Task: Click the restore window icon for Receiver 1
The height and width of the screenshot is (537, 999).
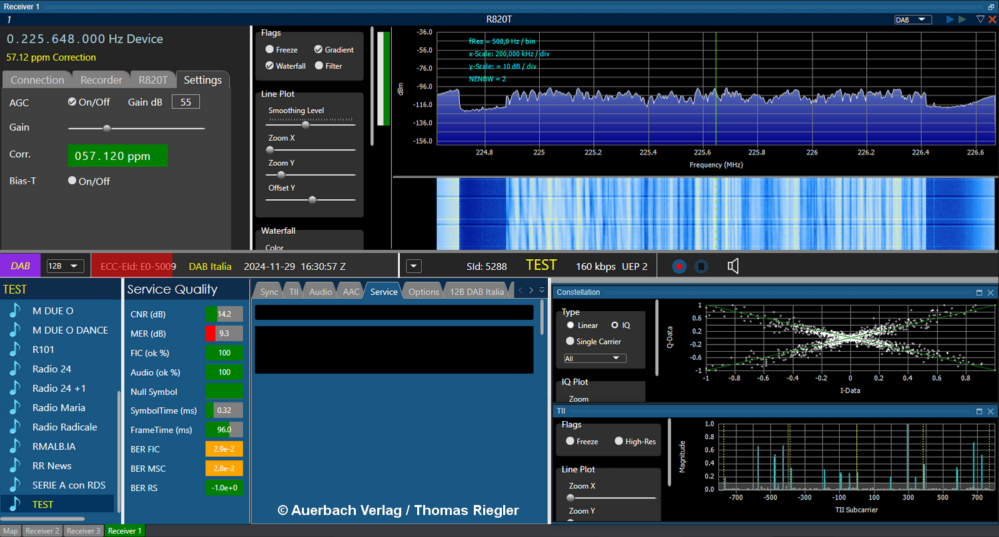Action: pos(991,6)
